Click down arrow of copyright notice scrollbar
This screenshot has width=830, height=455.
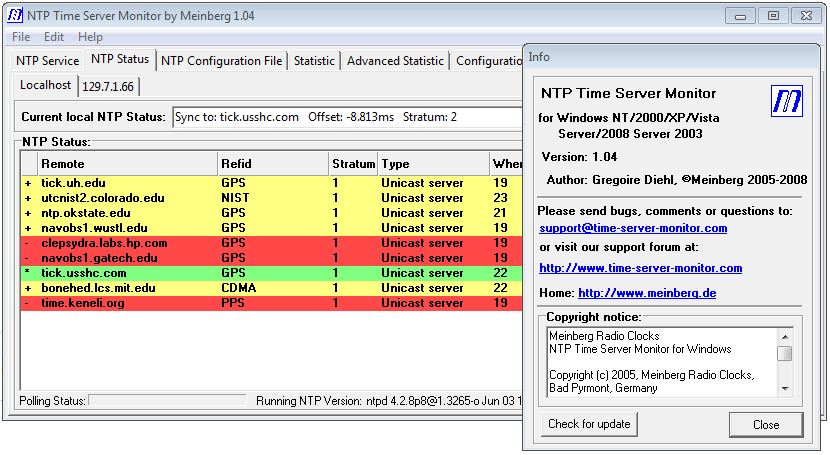coord(785,388)
